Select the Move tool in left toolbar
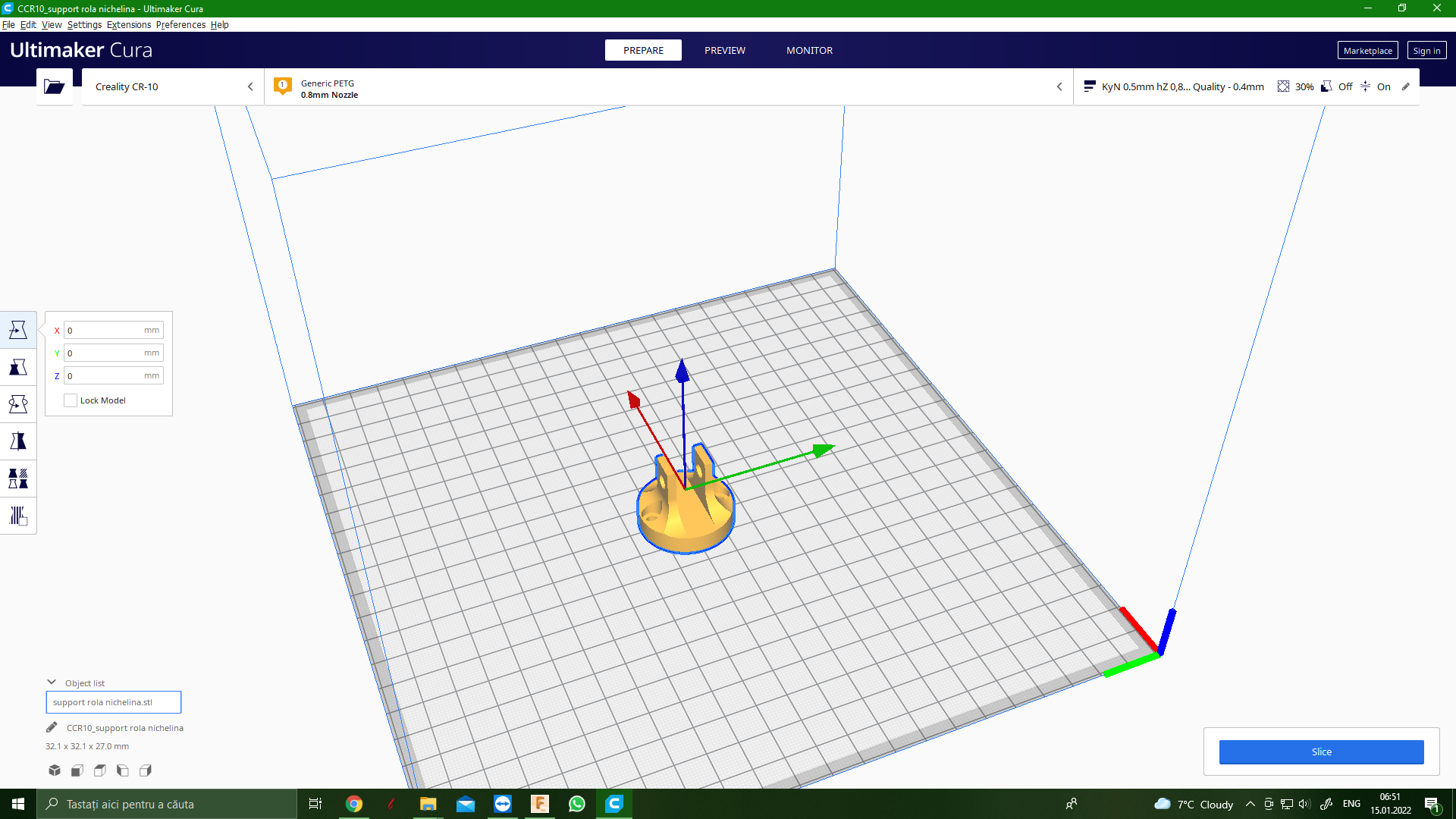Screen dimensions: 1456x819 click(x=18, y=330)
